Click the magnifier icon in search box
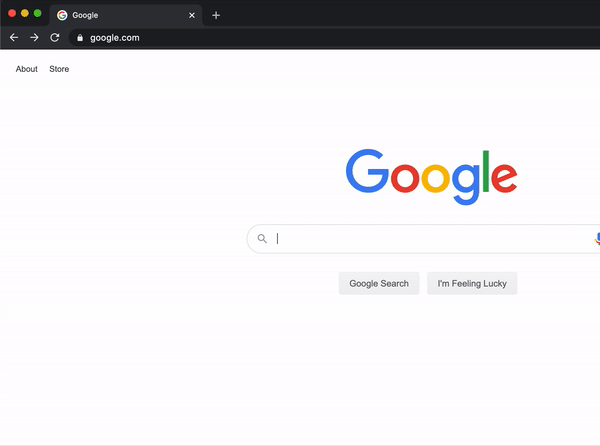 pos(262,239)
